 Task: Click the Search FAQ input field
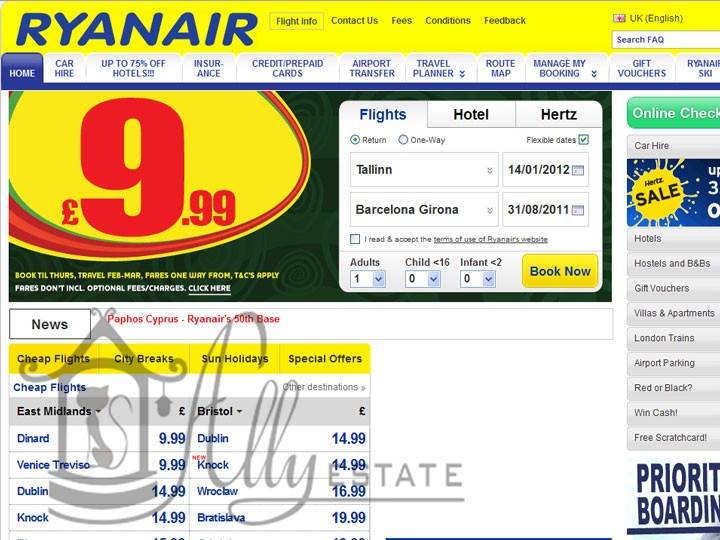(666, 40)
